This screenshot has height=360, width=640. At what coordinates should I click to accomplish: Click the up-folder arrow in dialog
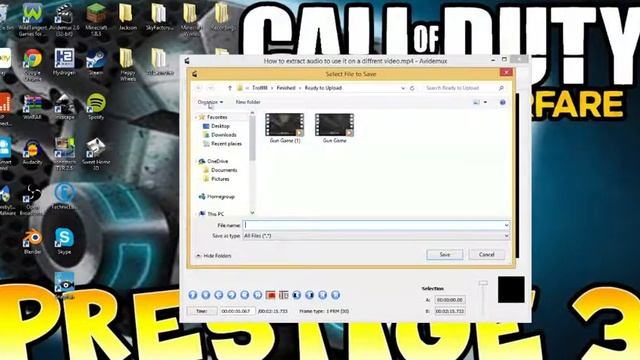click(230, 88)
